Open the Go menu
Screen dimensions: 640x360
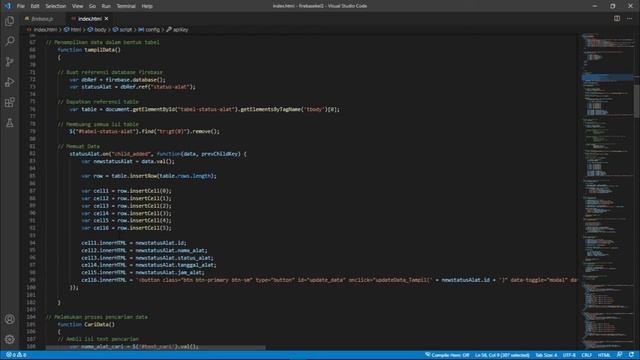92,6
